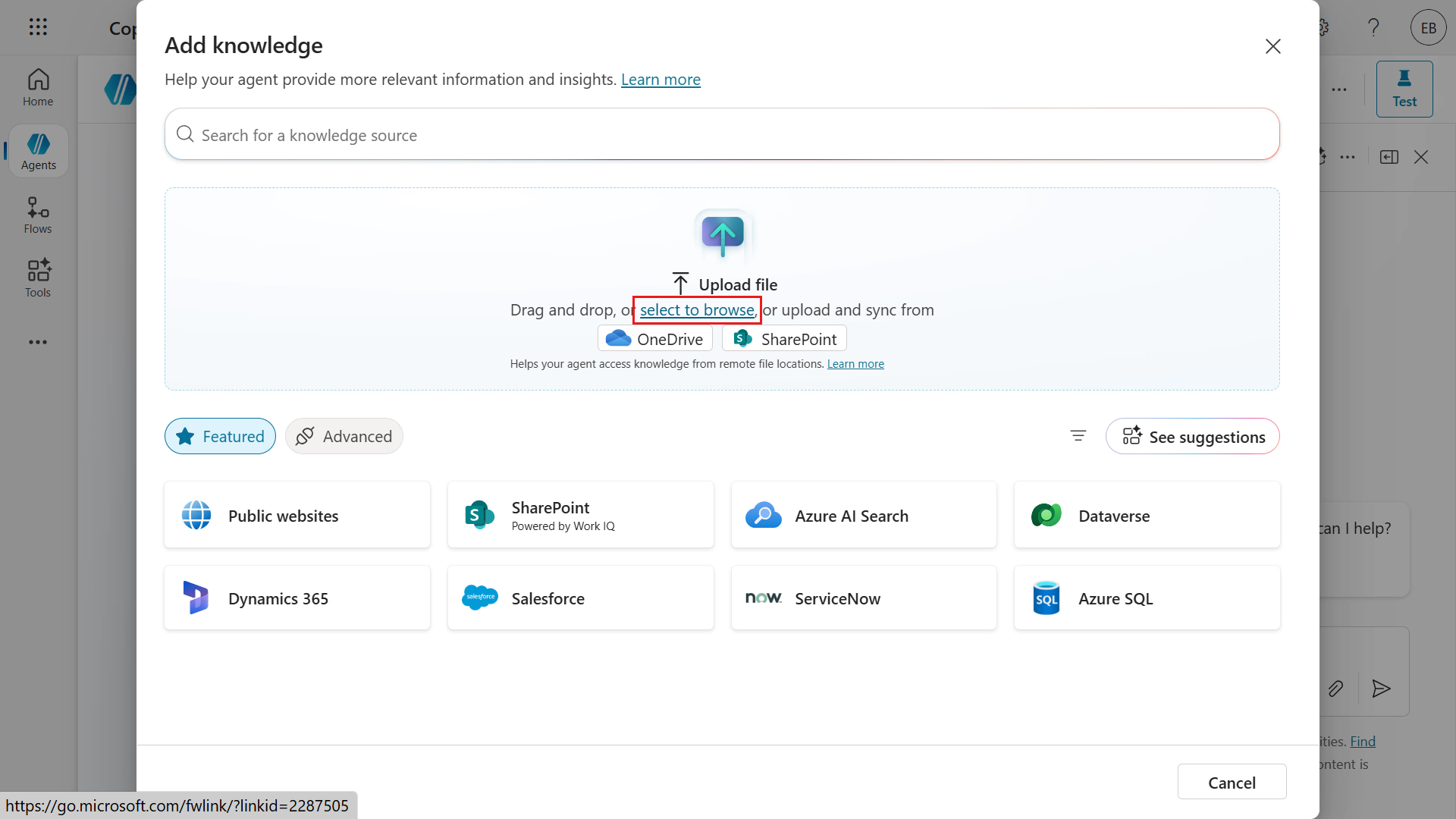Open the more options menu near Test
The width and height of the screenshot is (1456, 819).
click(x=1338, y=89)
